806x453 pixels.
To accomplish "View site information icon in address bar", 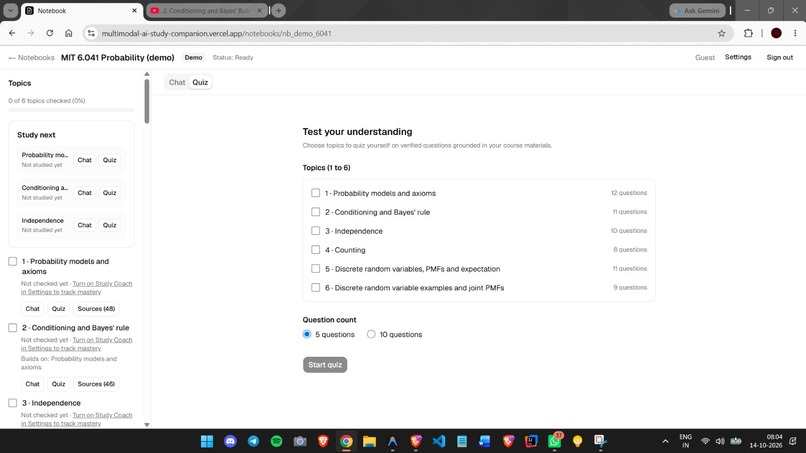I will point(91,33).
